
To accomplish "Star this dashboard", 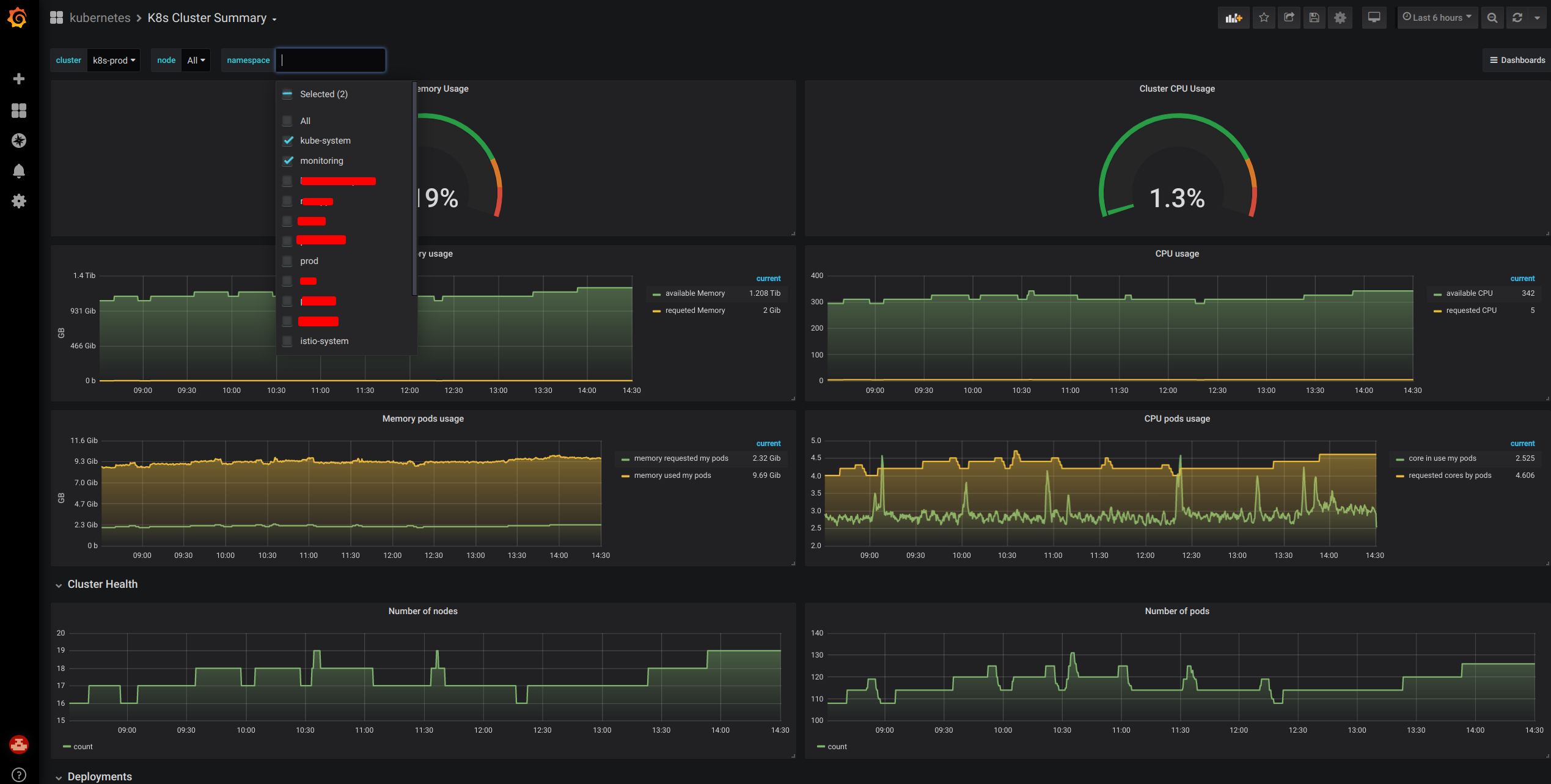I will 1264,18.
